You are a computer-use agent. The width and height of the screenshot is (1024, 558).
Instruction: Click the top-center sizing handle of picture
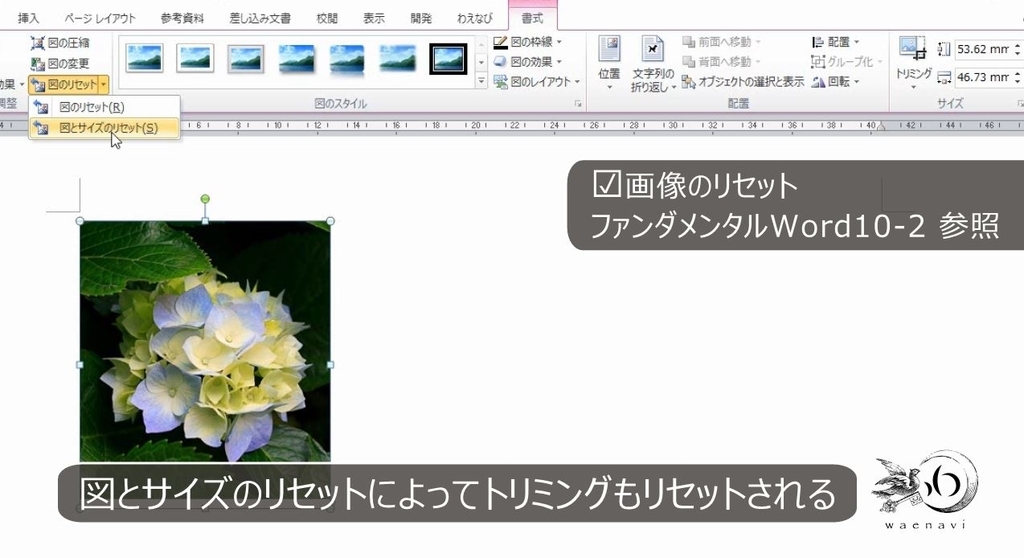coord(205,222)
